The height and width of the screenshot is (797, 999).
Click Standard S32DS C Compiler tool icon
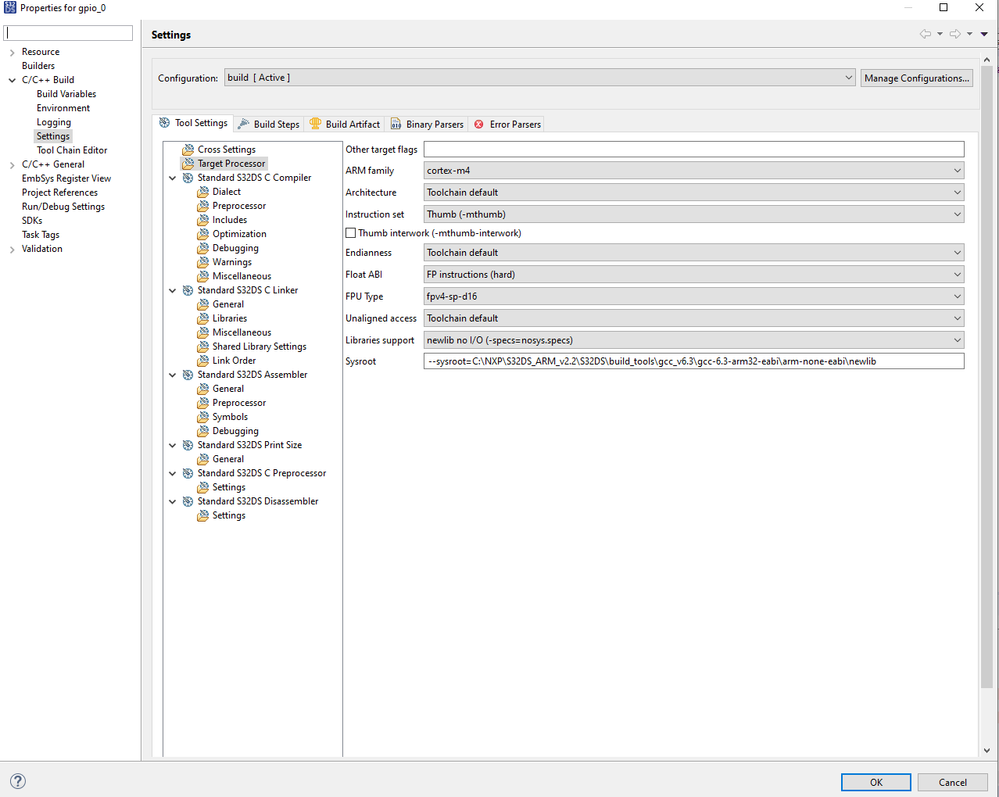point(188,178)
